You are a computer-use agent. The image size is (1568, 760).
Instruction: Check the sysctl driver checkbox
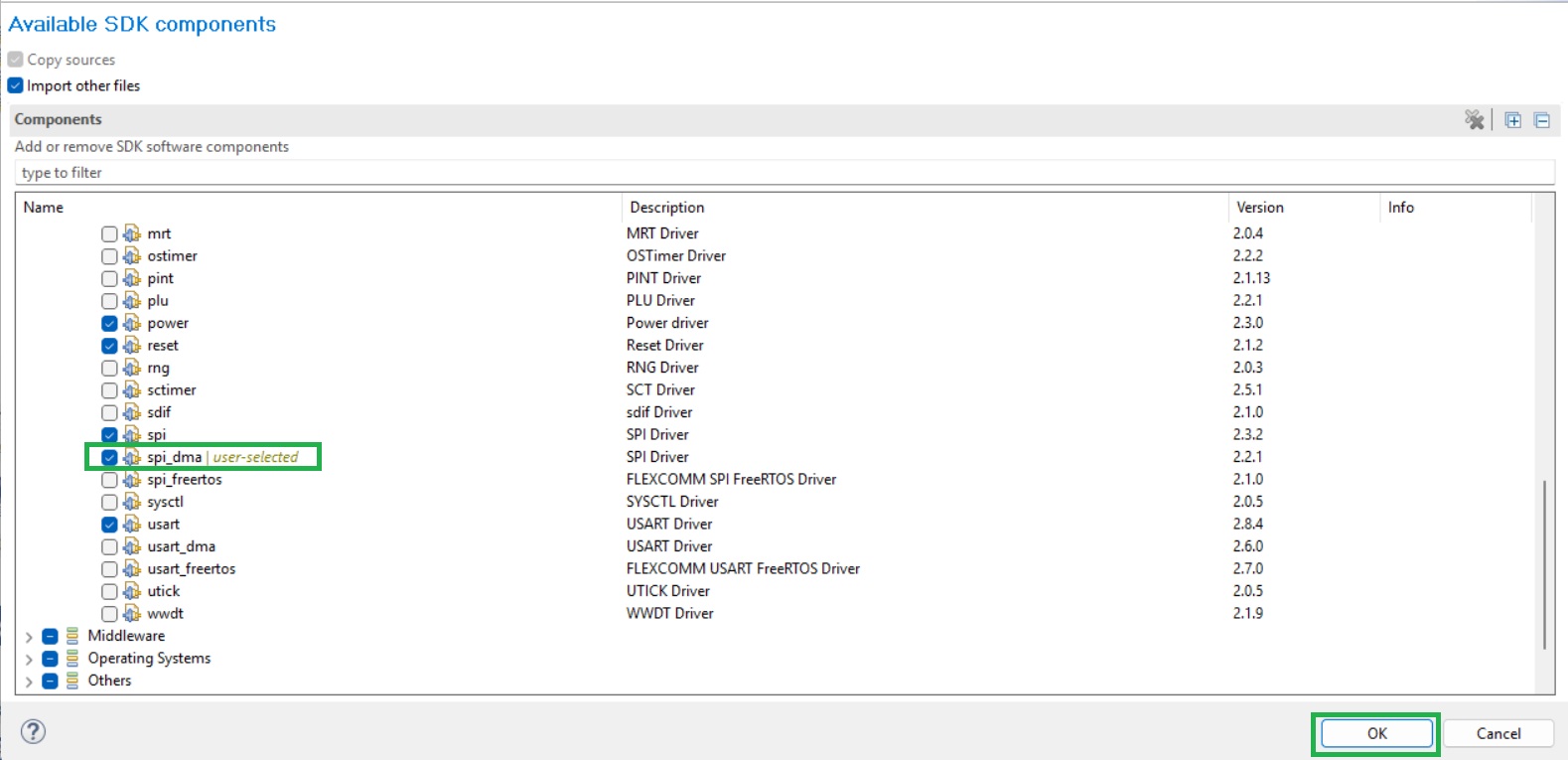pos(109,503)
